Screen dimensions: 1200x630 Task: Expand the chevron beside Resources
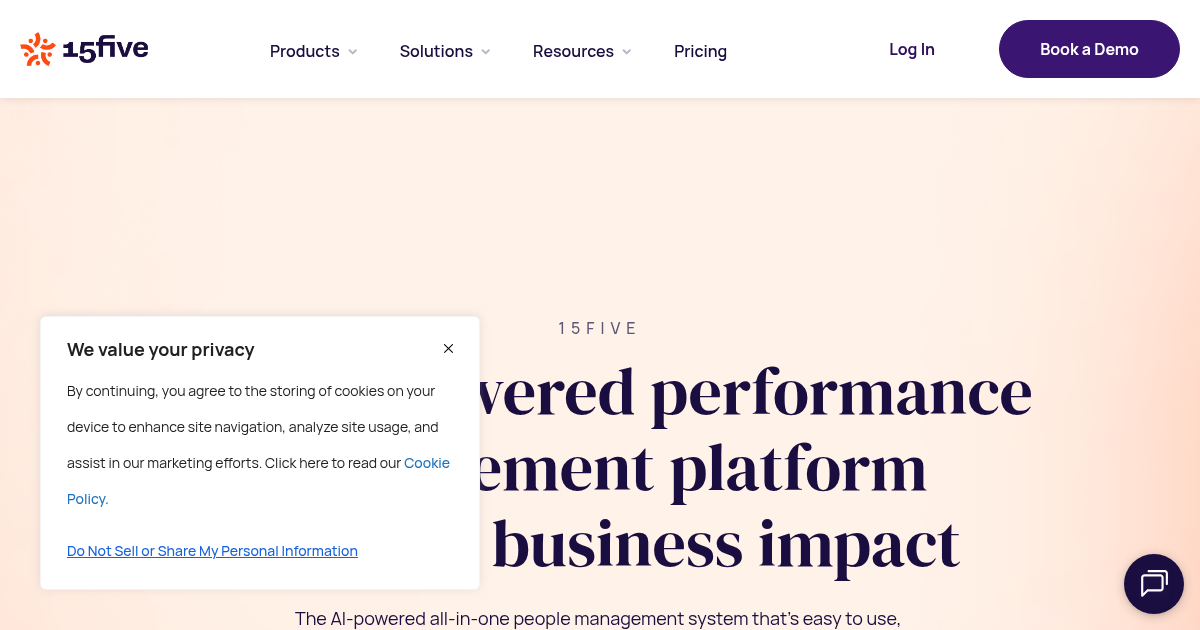coord(627,52)
